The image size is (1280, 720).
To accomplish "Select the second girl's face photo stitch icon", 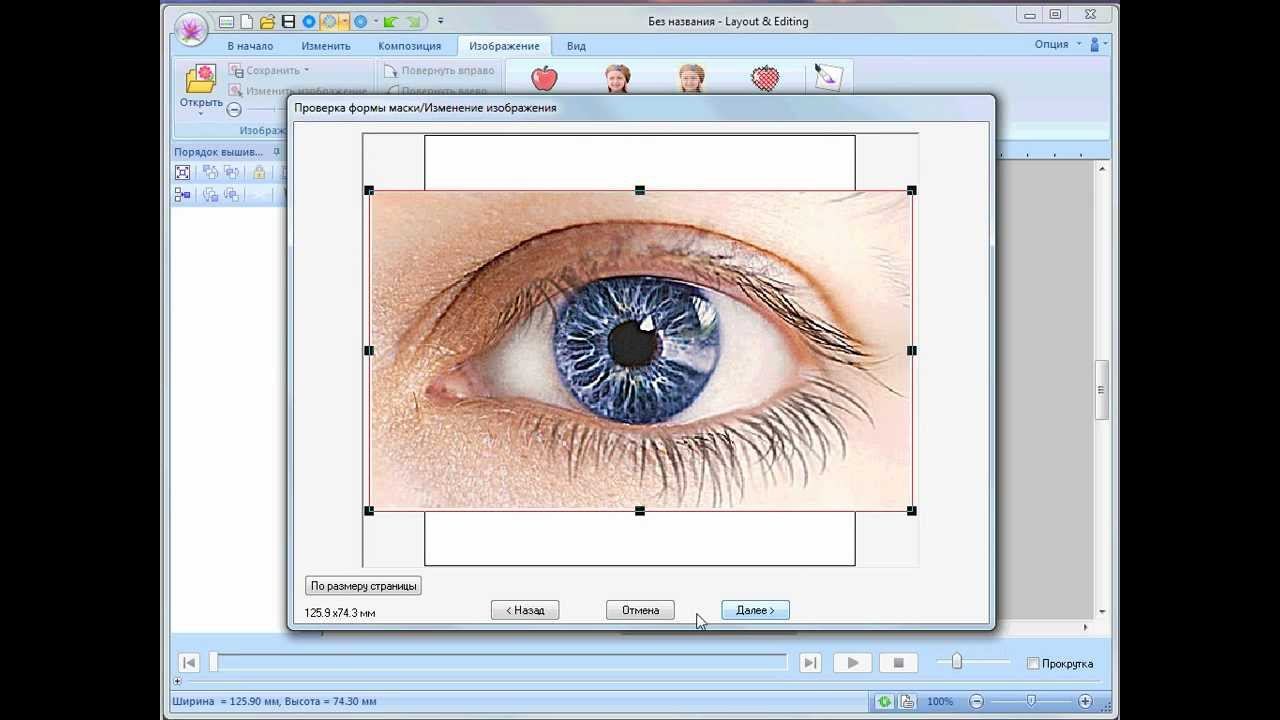I will pos(691,78).
